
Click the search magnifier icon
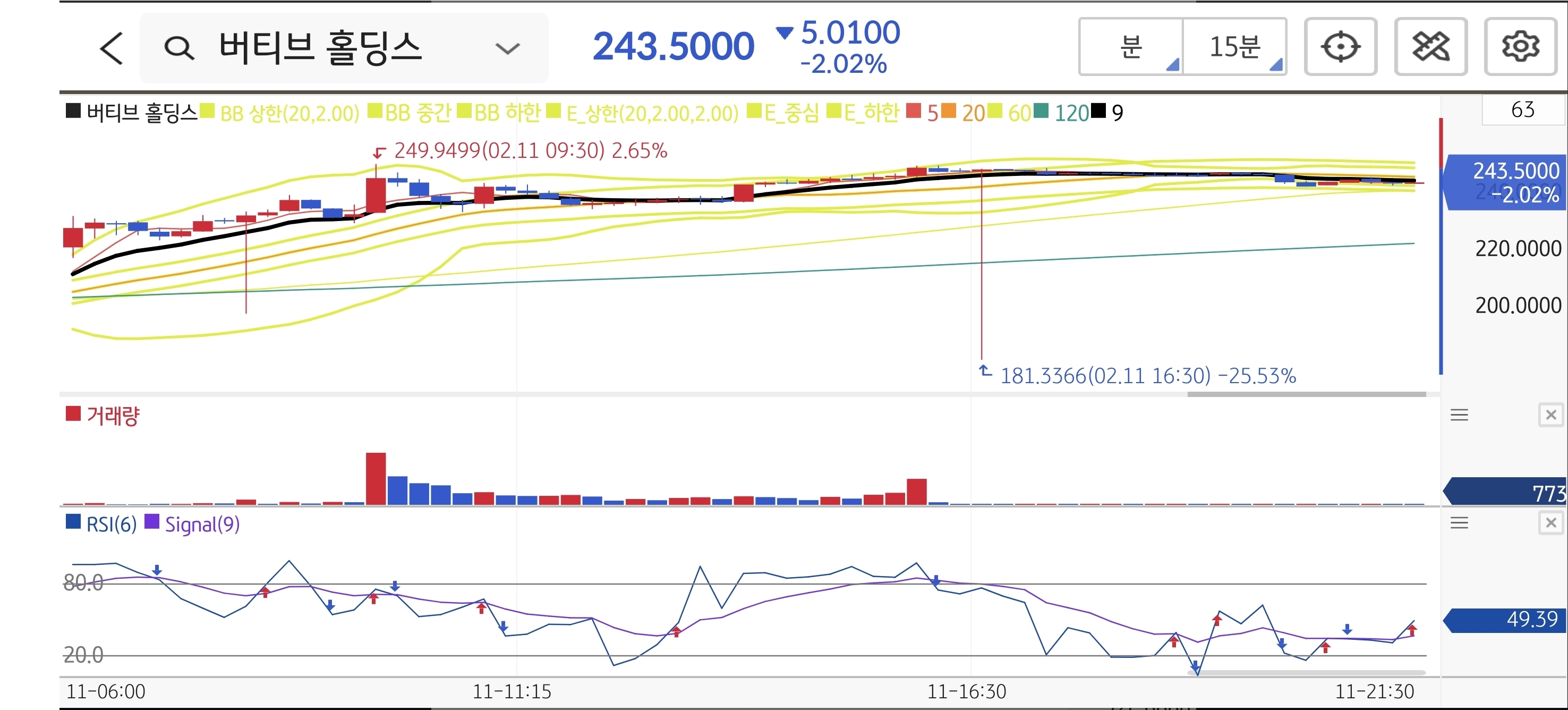[179, 48]
